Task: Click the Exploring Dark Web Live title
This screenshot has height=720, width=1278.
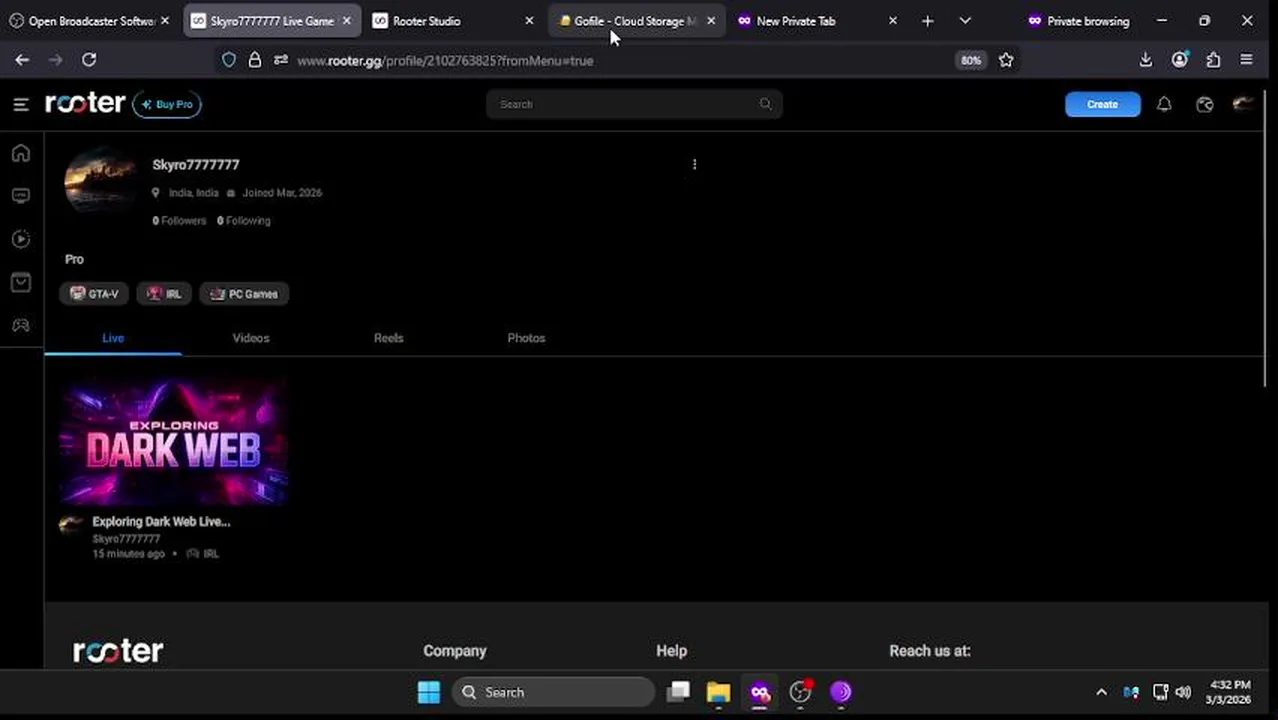Action: click(161, 521)
